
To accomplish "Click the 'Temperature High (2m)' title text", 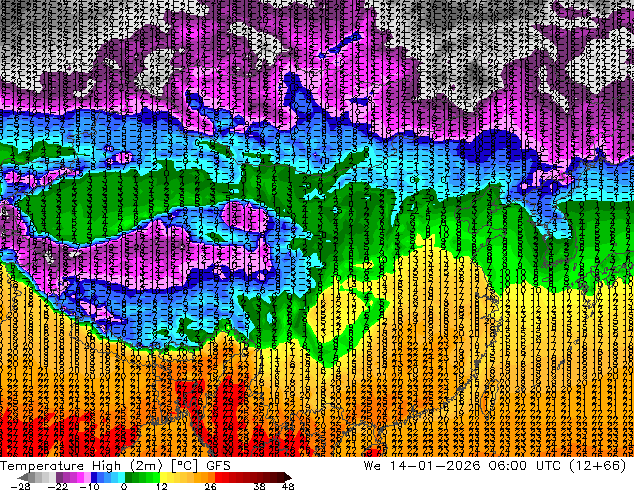I will coord(81,466).
